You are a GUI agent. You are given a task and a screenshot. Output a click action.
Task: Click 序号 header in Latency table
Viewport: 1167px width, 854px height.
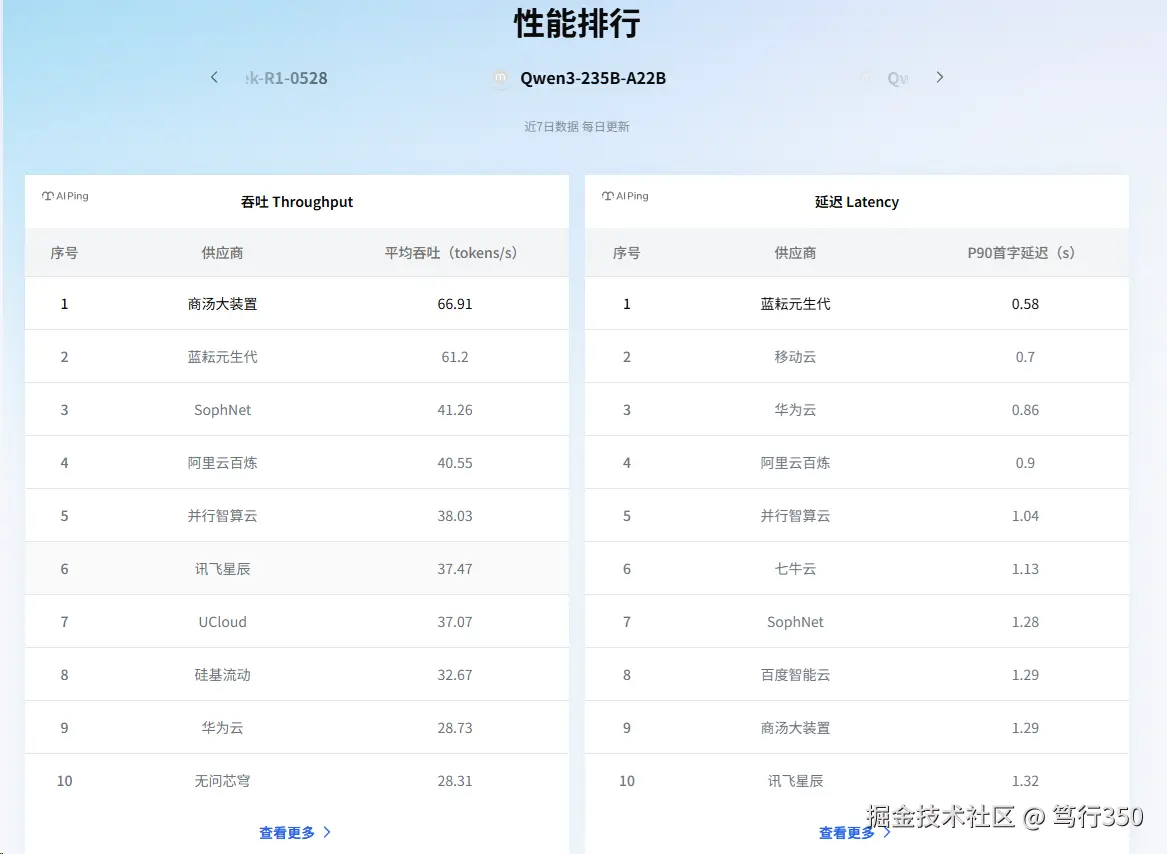[627, 253]
